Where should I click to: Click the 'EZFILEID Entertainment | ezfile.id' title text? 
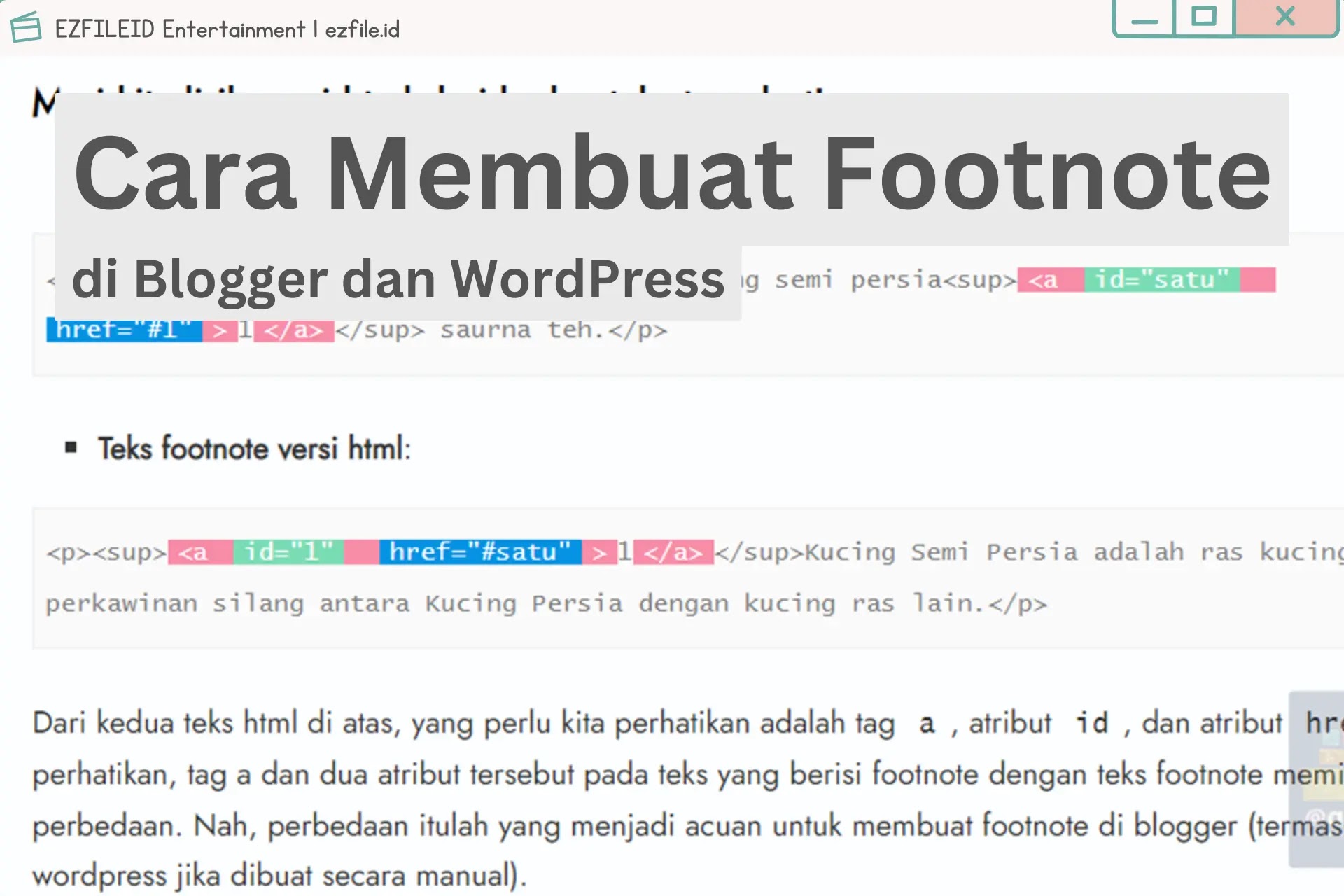point(227,29)
